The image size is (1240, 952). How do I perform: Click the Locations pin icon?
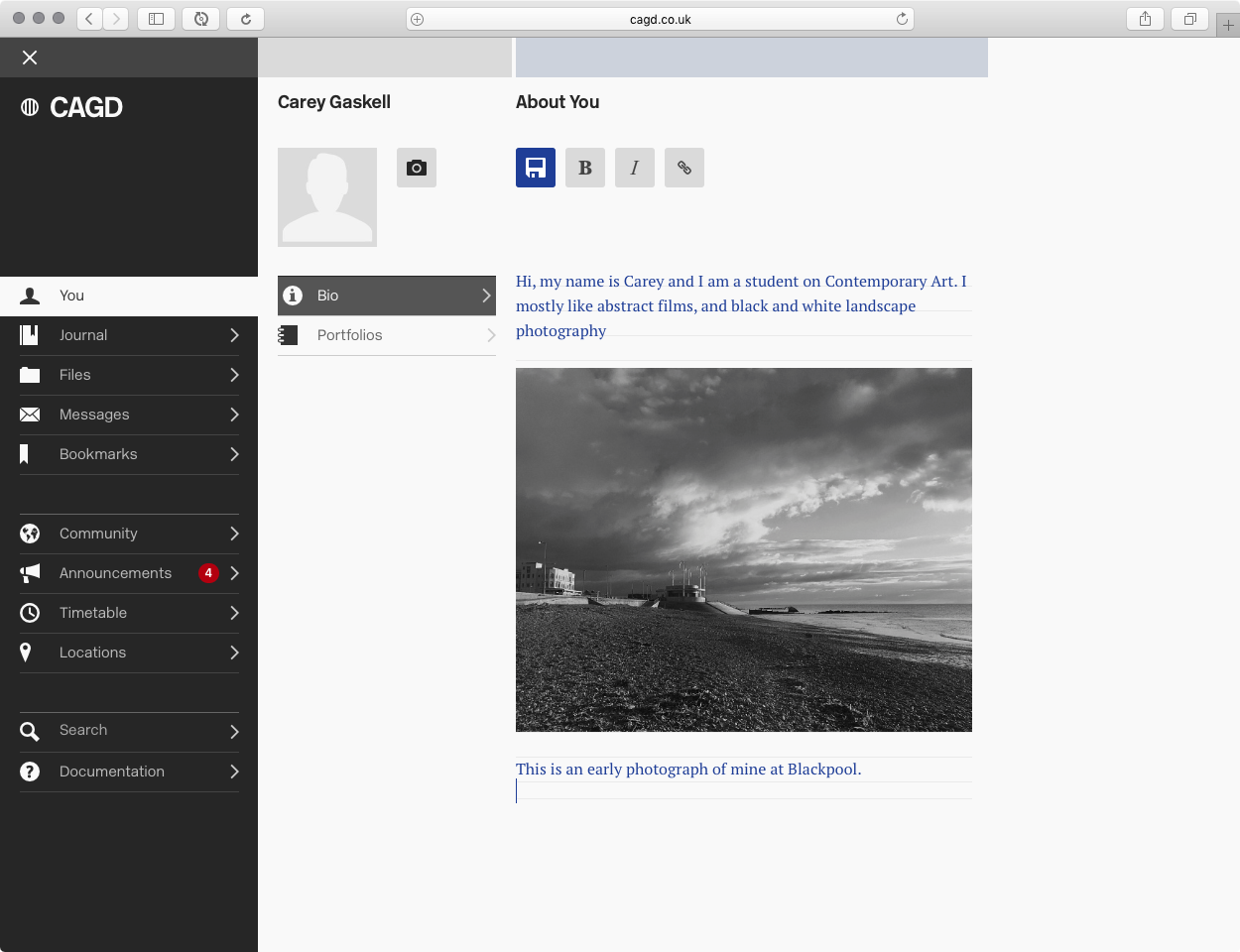click(26, 653)
